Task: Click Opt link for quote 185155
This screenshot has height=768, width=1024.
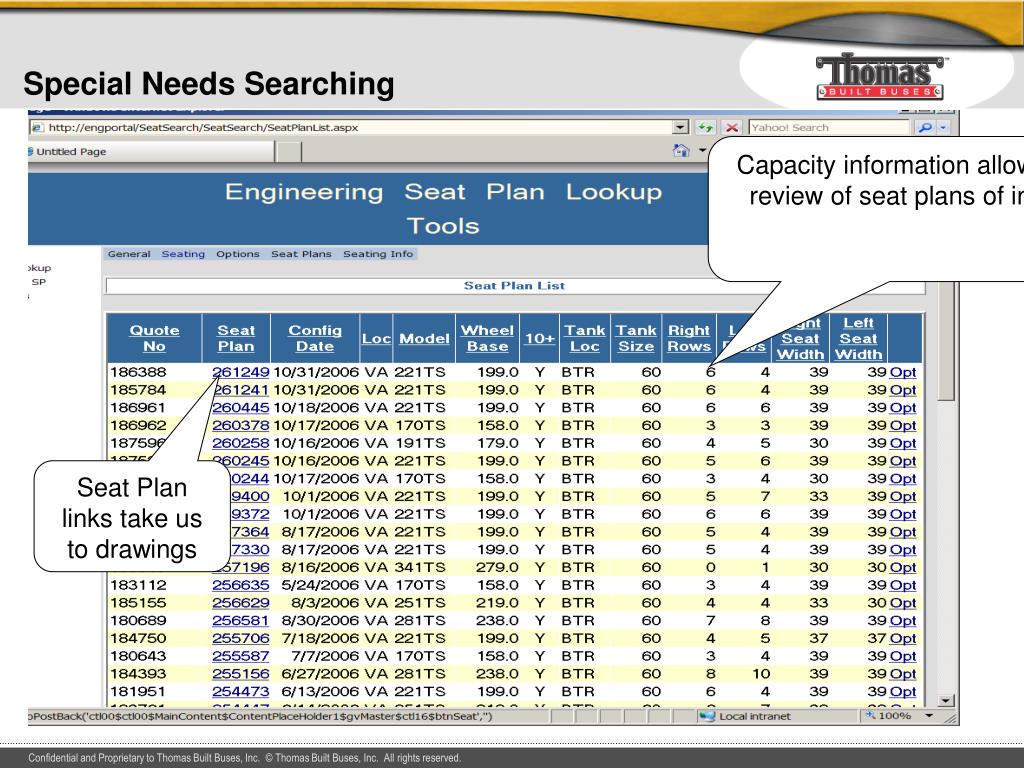Action: click(x=903, y=603)
